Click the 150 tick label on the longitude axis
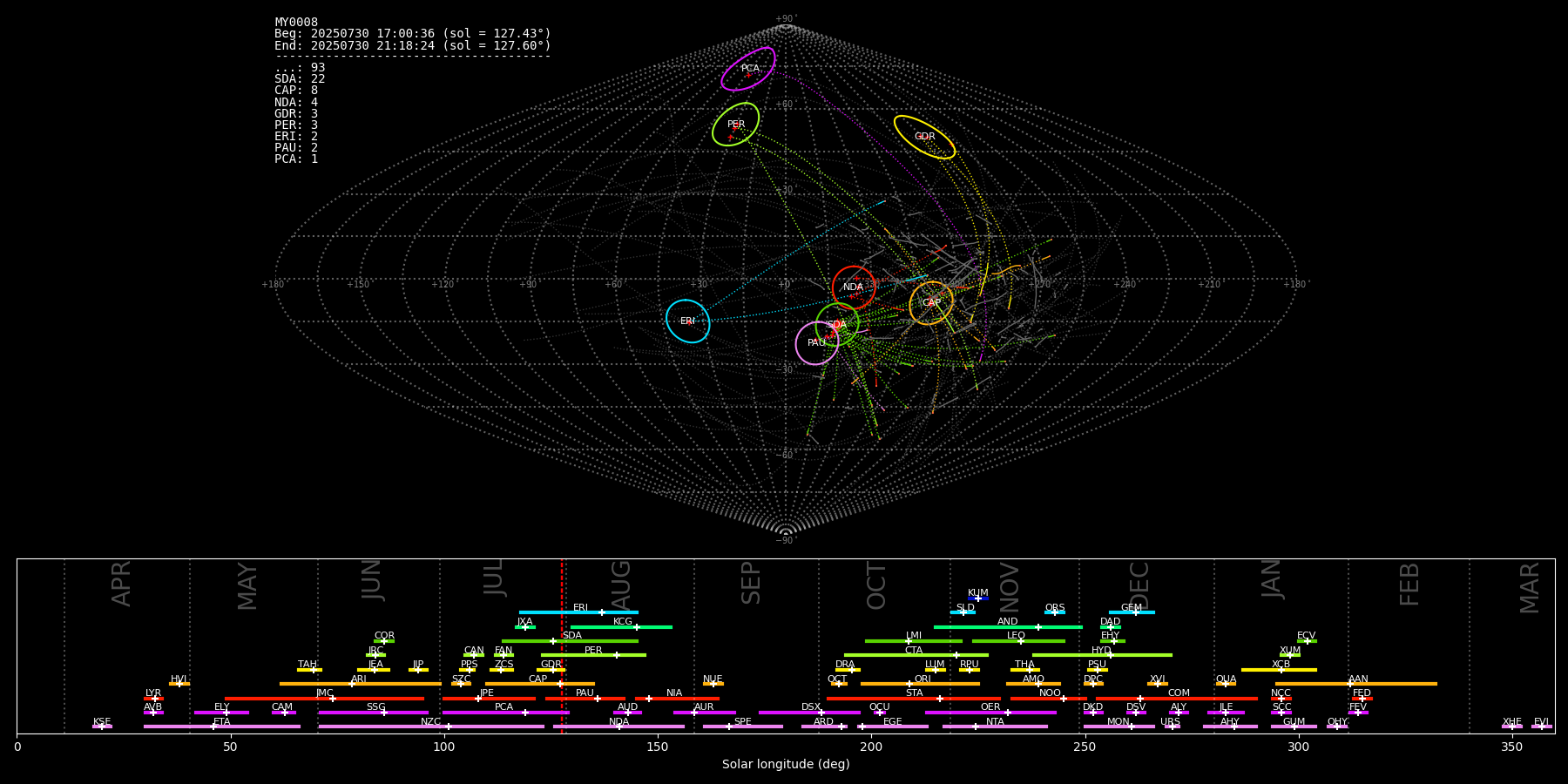The image size is (1568, 784). tap(658, 747)
